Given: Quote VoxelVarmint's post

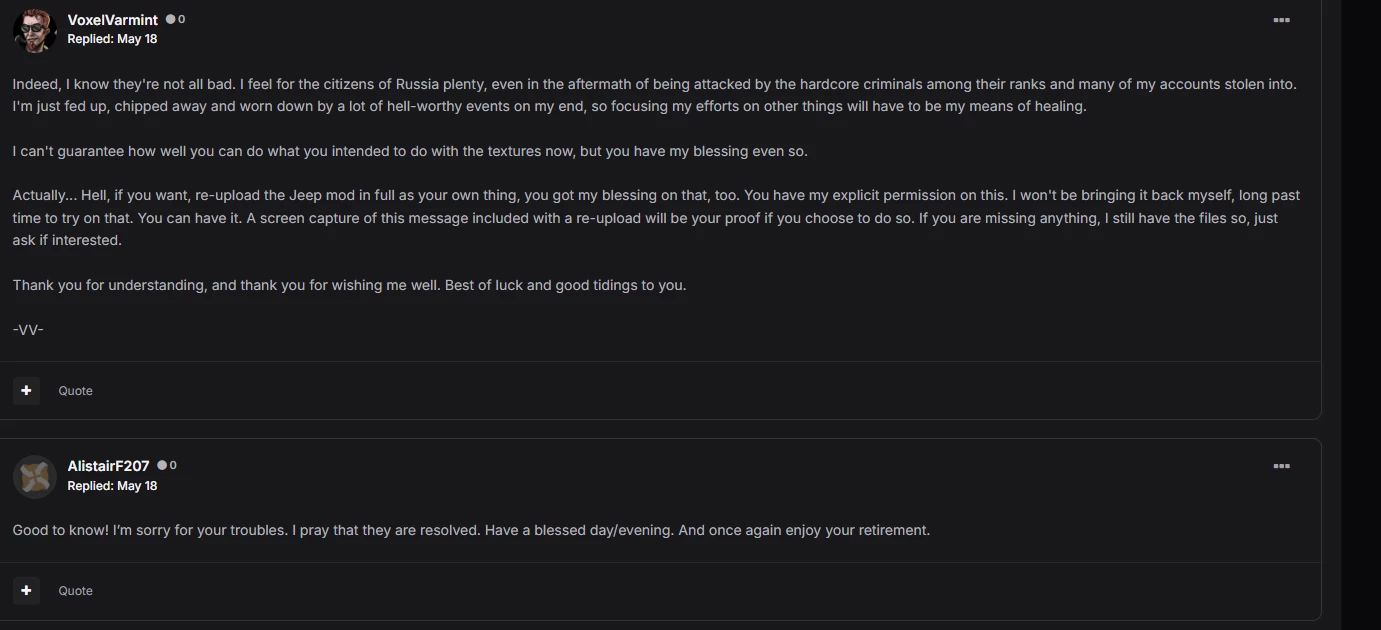Looking at the screenshot, I should point(75,391).
